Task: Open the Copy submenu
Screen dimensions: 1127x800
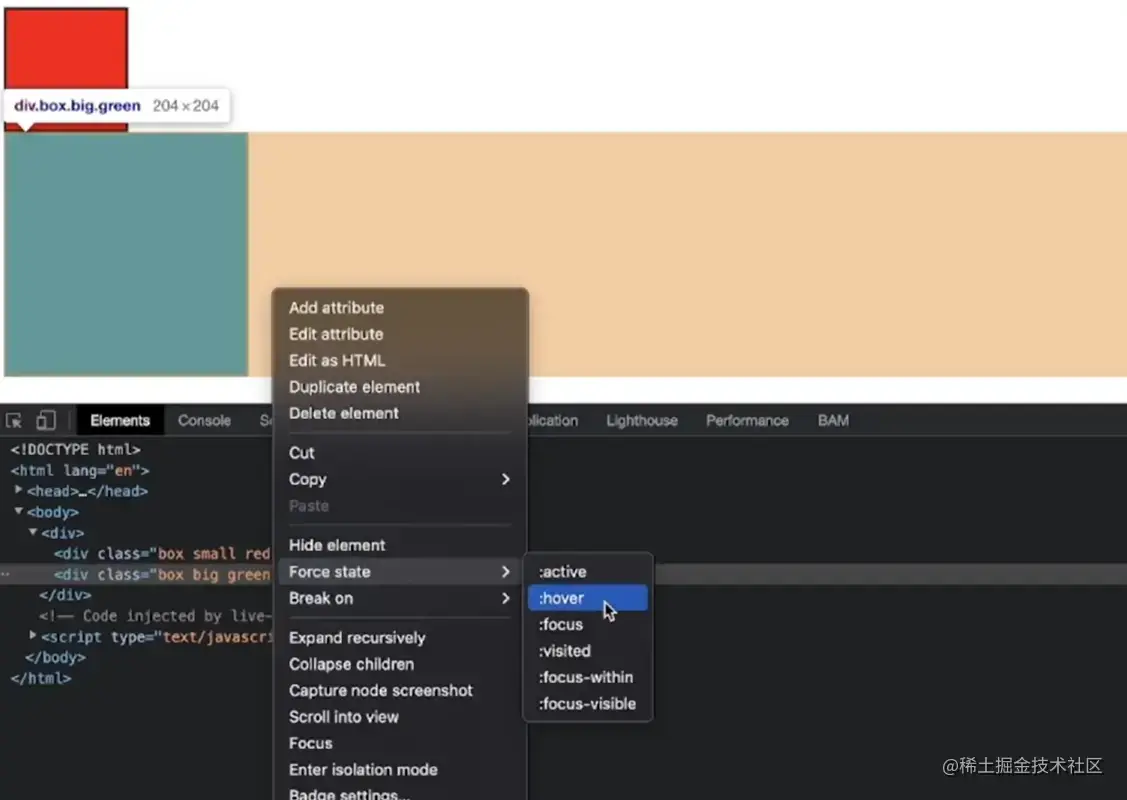Action: pos(400,479)
